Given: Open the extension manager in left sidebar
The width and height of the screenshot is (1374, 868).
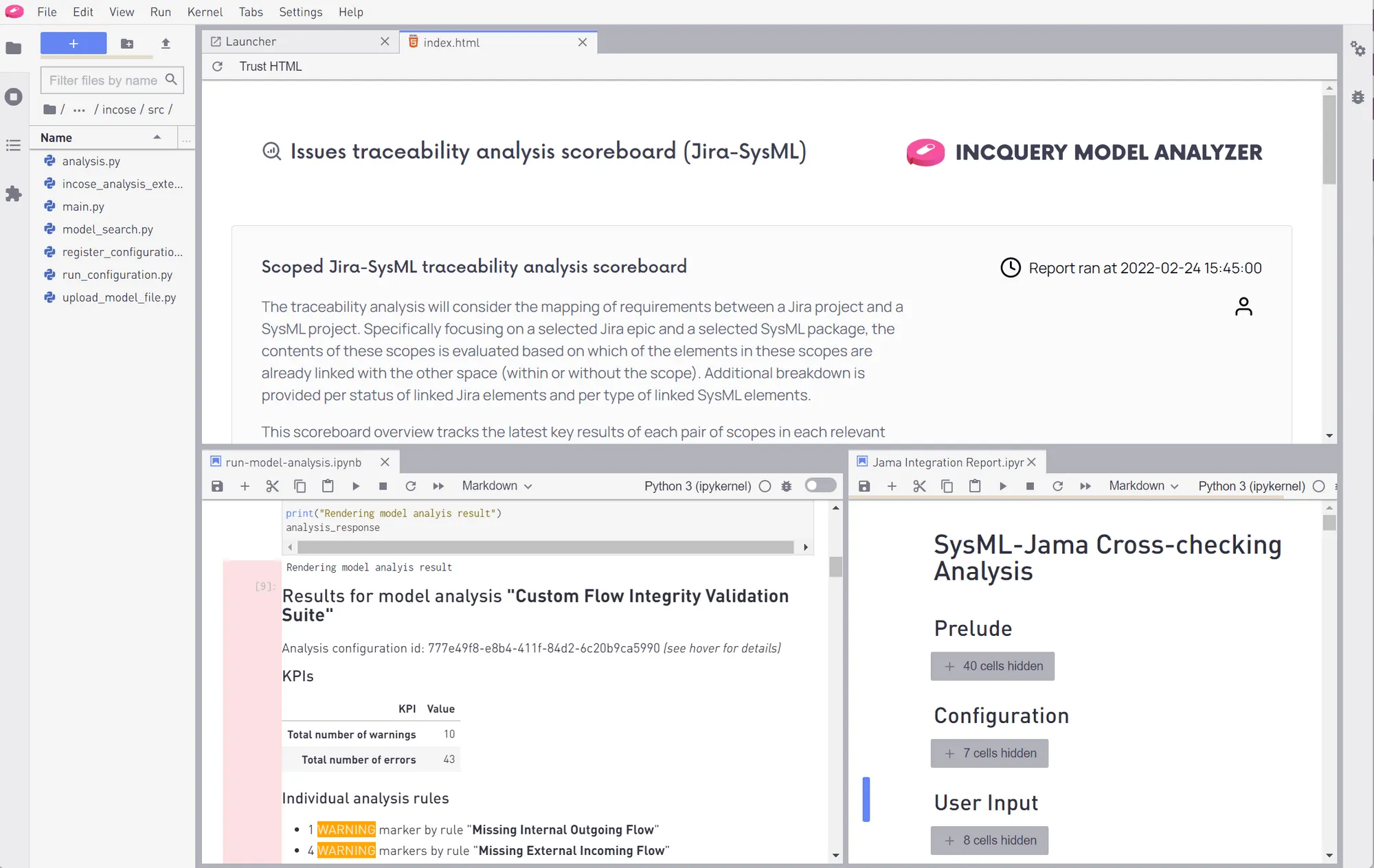Looking at the screenshot, I should tap(14, 194).
